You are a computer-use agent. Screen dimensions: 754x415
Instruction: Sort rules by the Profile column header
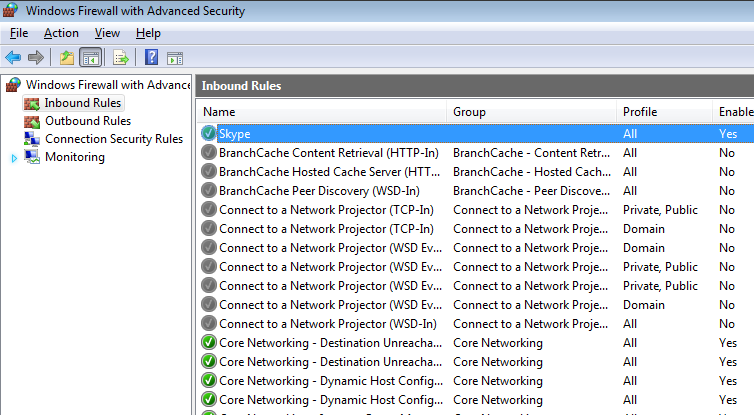coord(660,112)
